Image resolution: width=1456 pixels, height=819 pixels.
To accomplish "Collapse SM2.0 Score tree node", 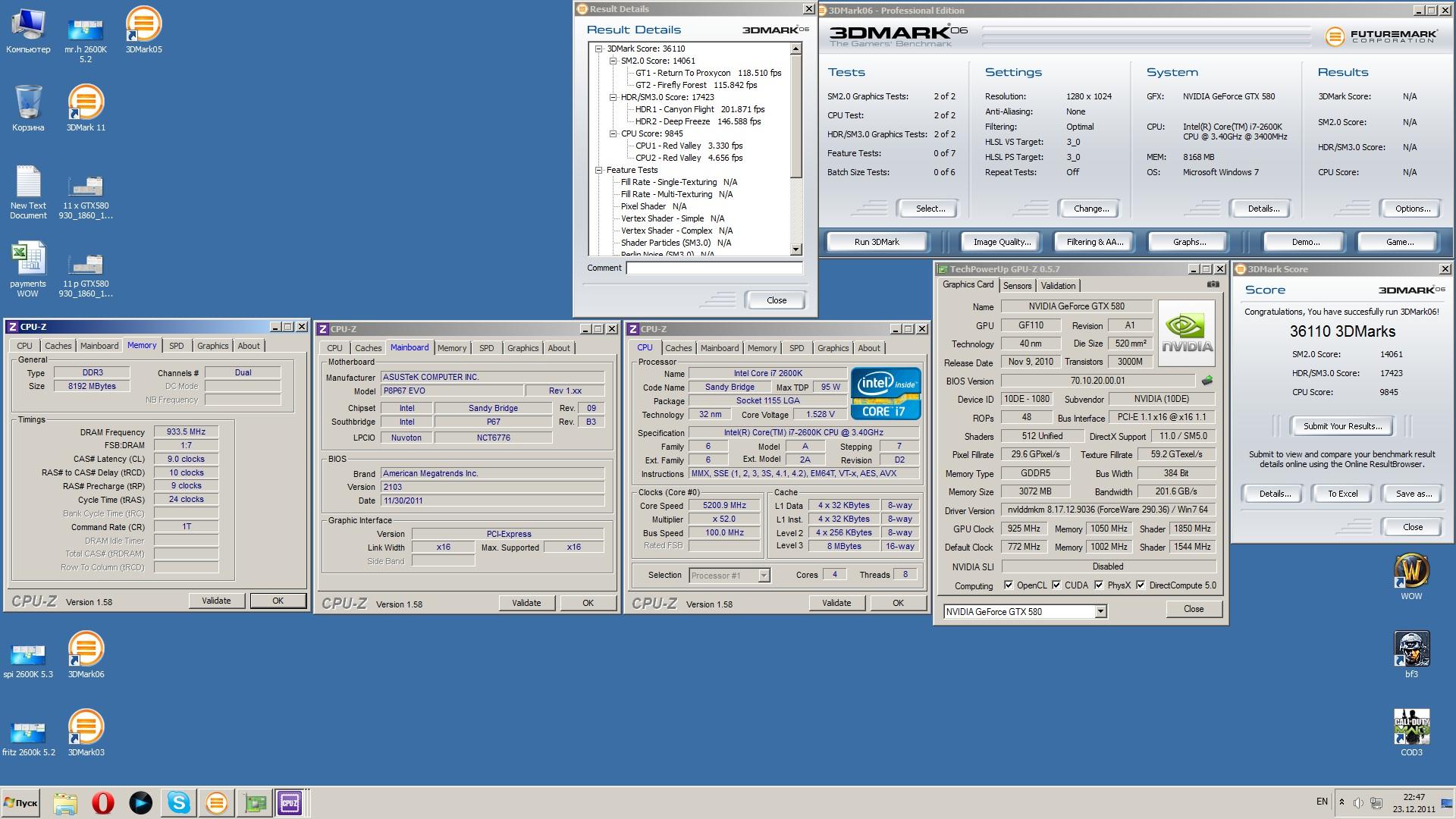I will pos(613,61).
